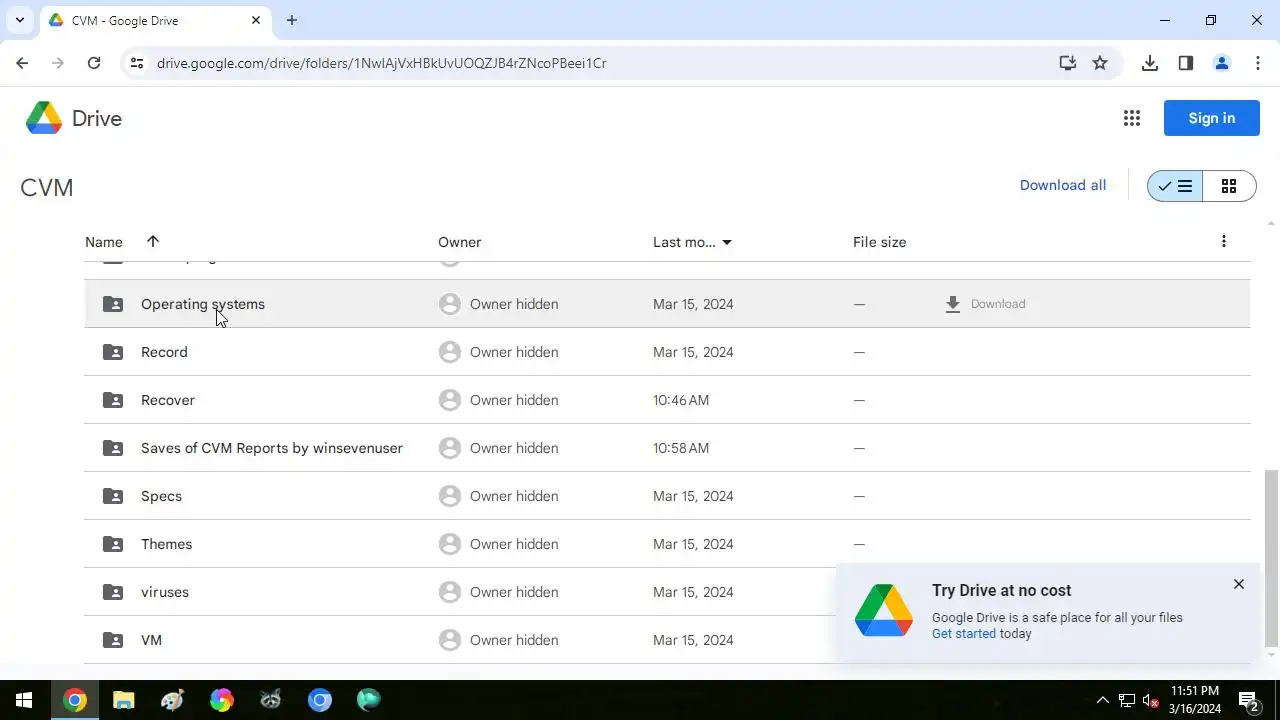
Task: Open the Google apps grid icon
Action: [1132, 118]
